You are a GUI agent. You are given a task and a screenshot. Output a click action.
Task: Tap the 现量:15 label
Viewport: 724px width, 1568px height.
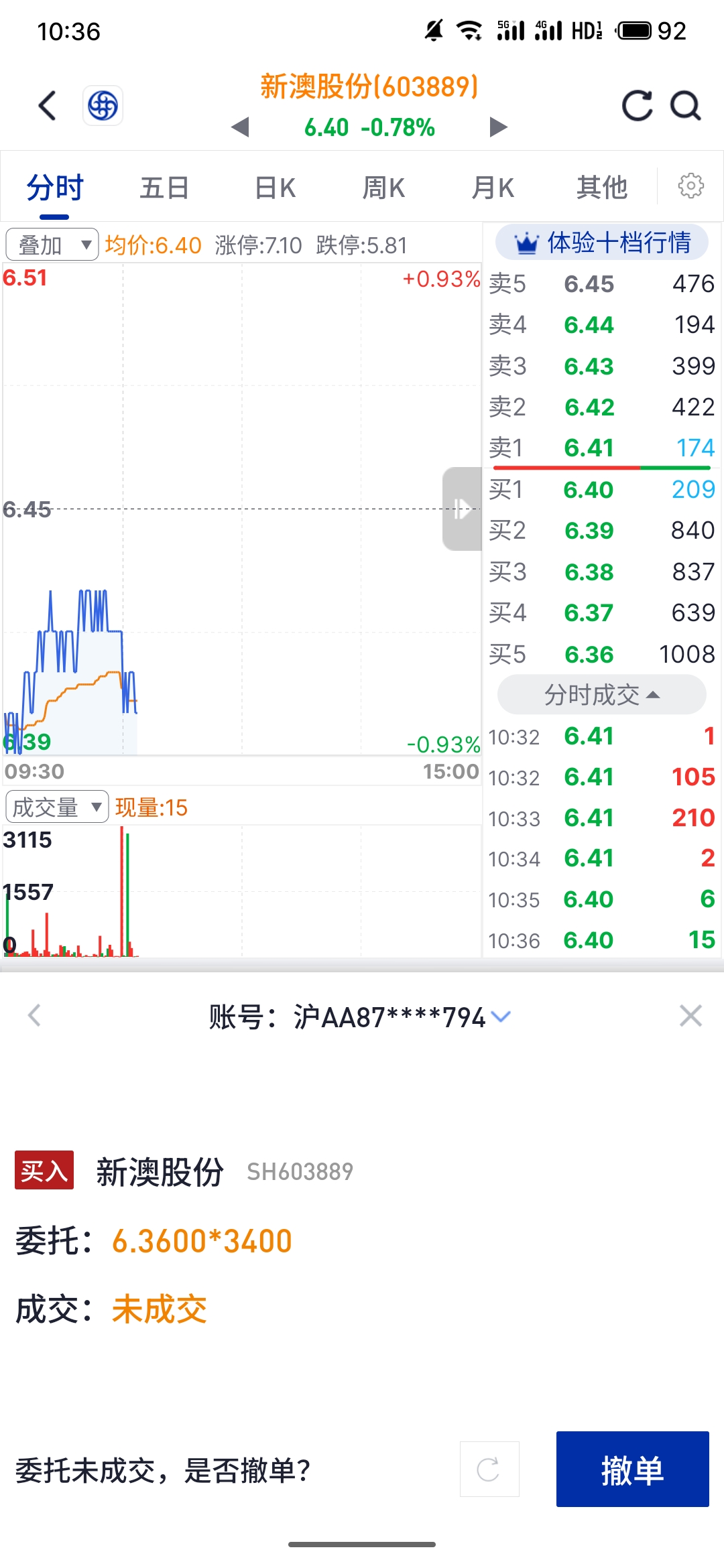point(152,807)
